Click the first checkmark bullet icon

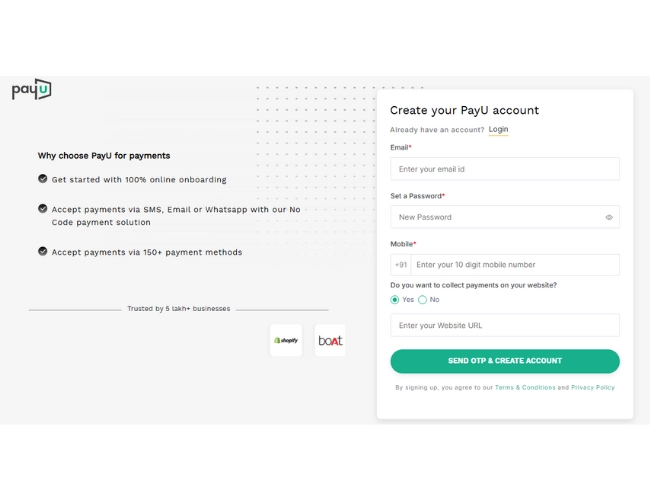click(43, 179)
